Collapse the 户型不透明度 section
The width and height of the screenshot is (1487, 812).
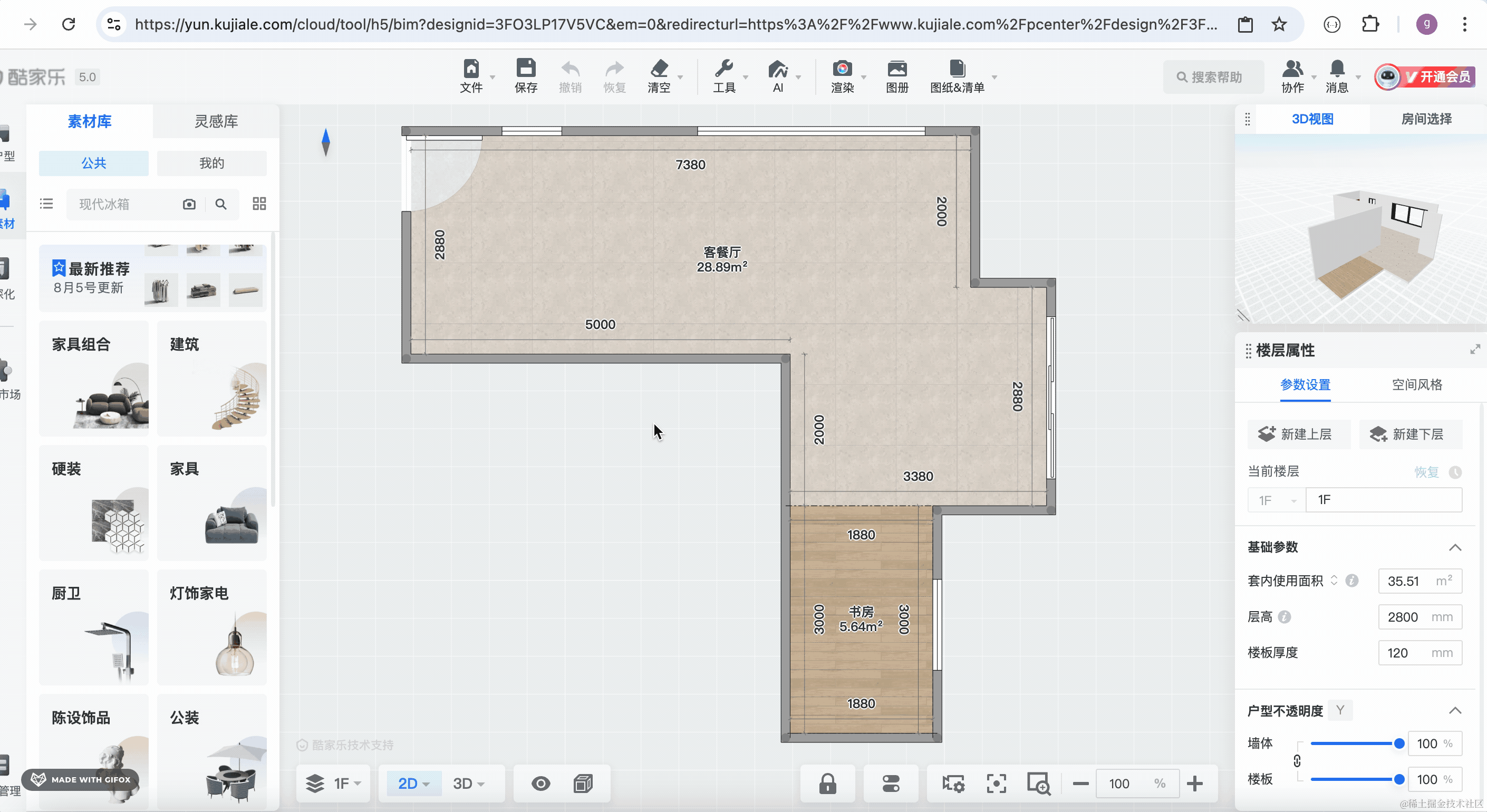tap(1455, 710)
